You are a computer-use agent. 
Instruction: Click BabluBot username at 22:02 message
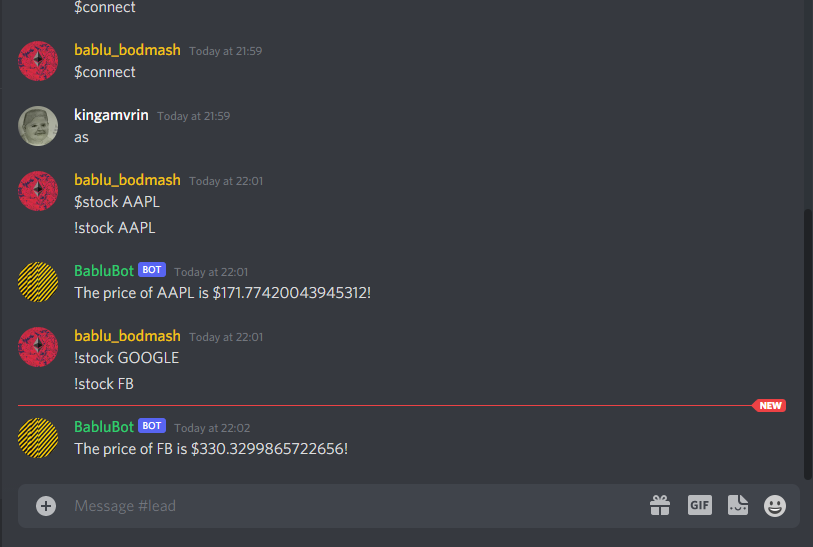click(x=104, y=427)
